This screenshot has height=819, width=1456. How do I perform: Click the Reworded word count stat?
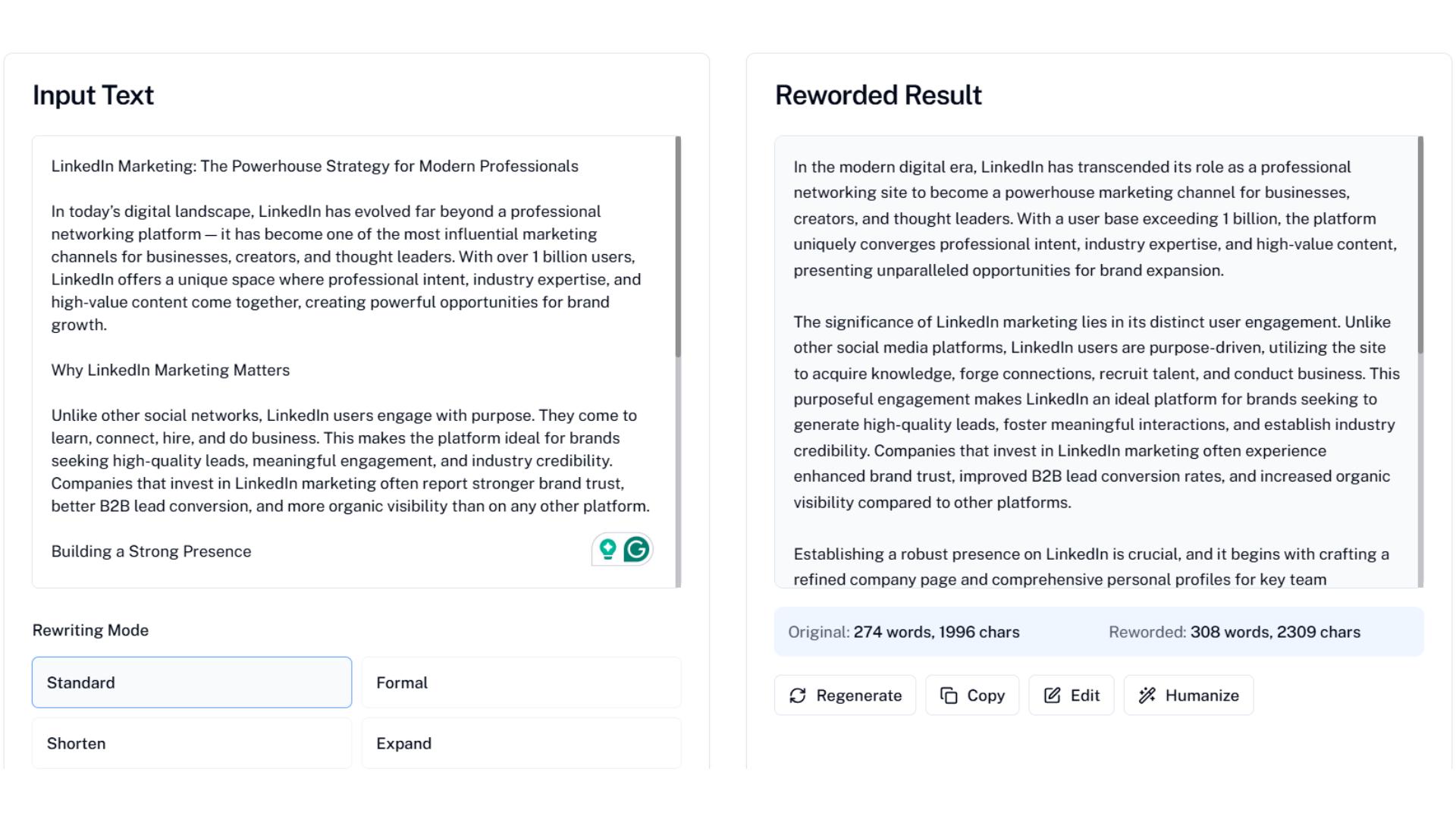click(x=1234, y=632)
